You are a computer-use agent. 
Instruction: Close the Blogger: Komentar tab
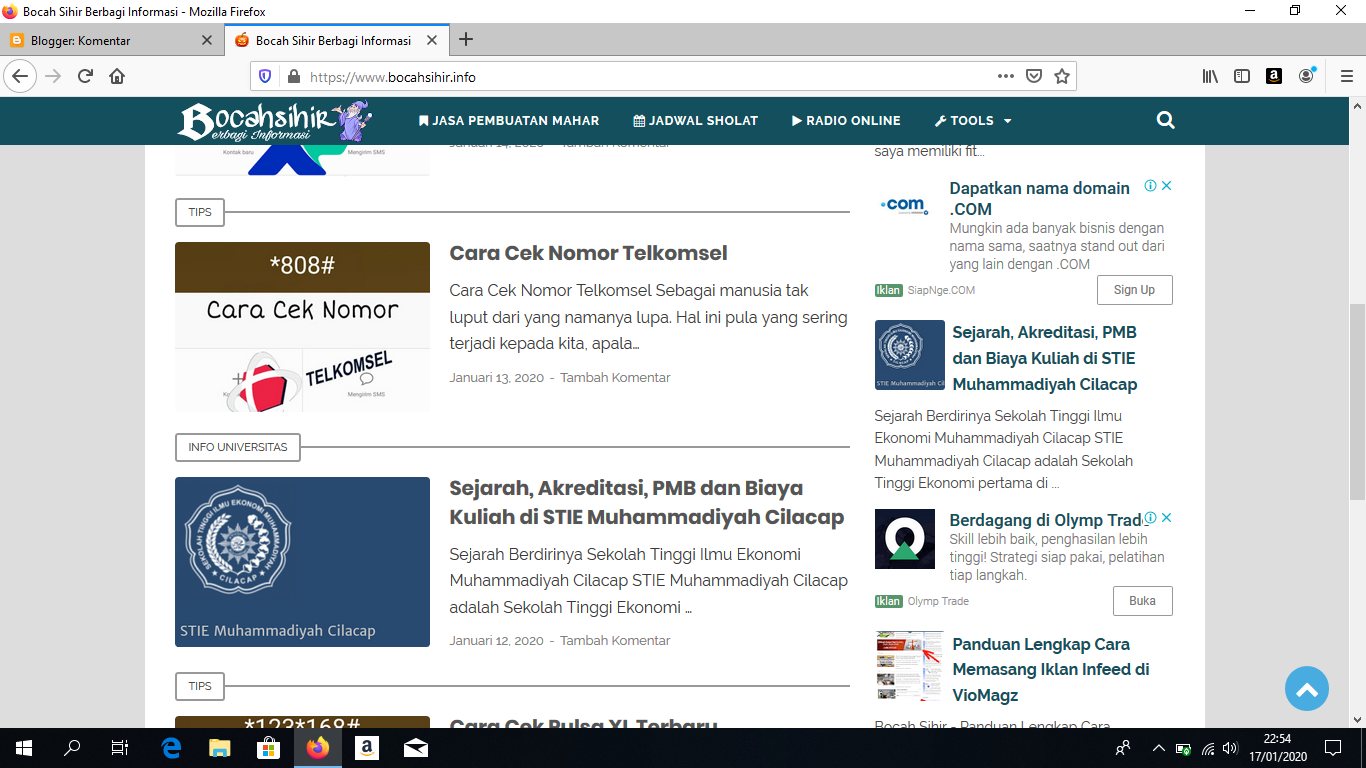coord(207,41)
